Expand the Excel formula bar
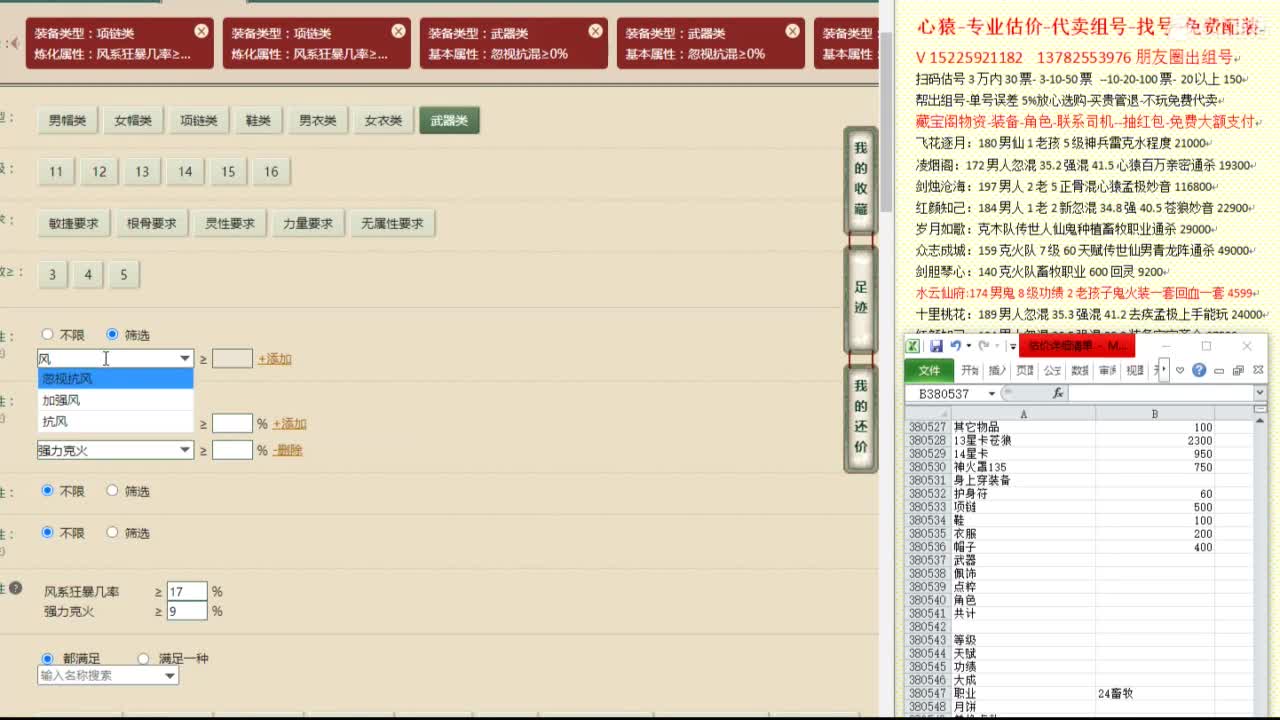The image size is (1280, 720). coord(1260,393)
